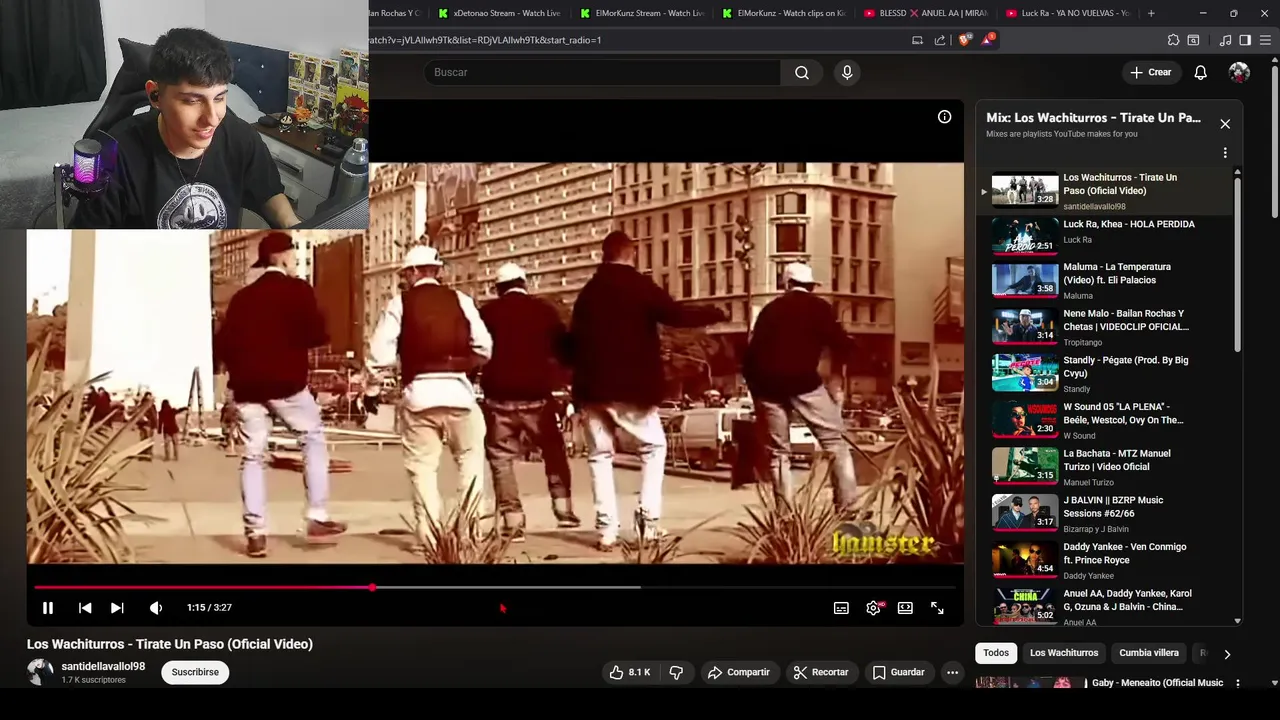The image size is (1280, 720).
Task: Select the Los Wachiturros filter chip
Action: click(1064, 653)
